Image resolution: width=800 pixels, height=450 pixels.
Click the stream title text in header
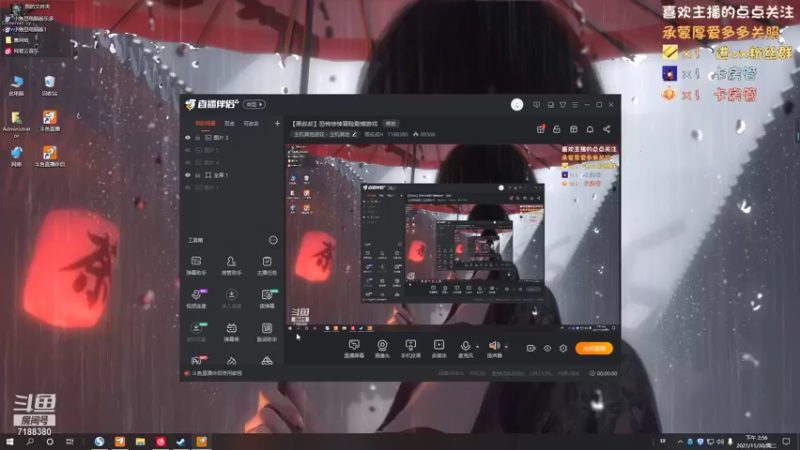[x=335, y=123]
